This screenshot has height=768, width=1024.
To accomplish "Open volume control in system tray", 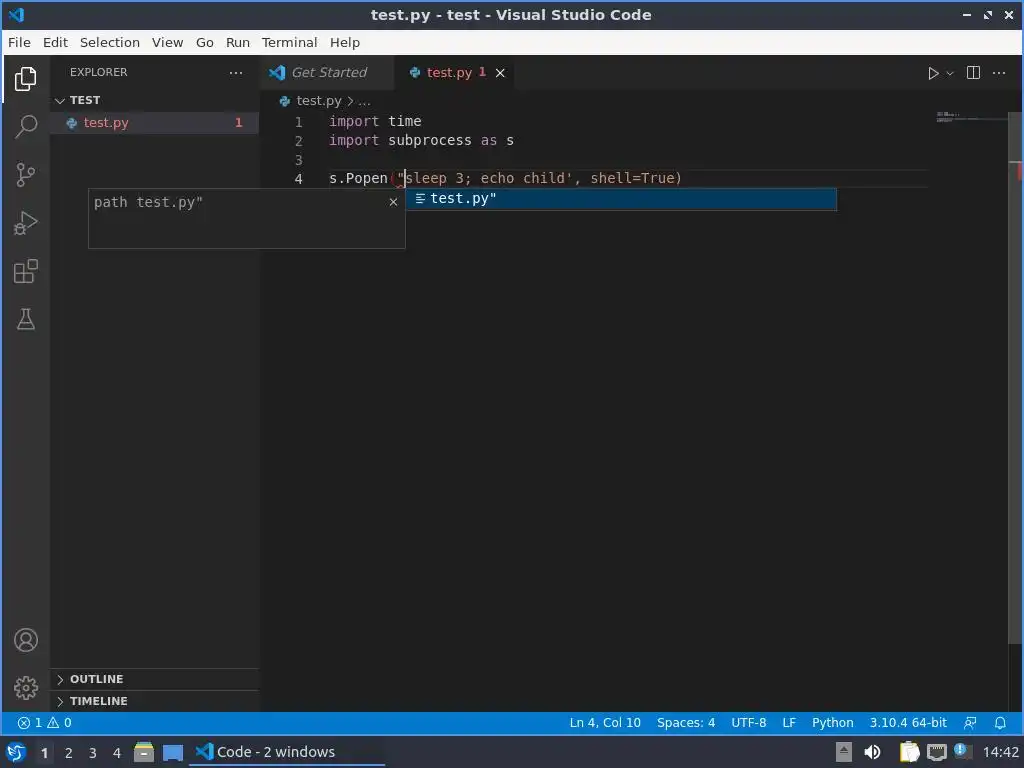I will point(872,752).
